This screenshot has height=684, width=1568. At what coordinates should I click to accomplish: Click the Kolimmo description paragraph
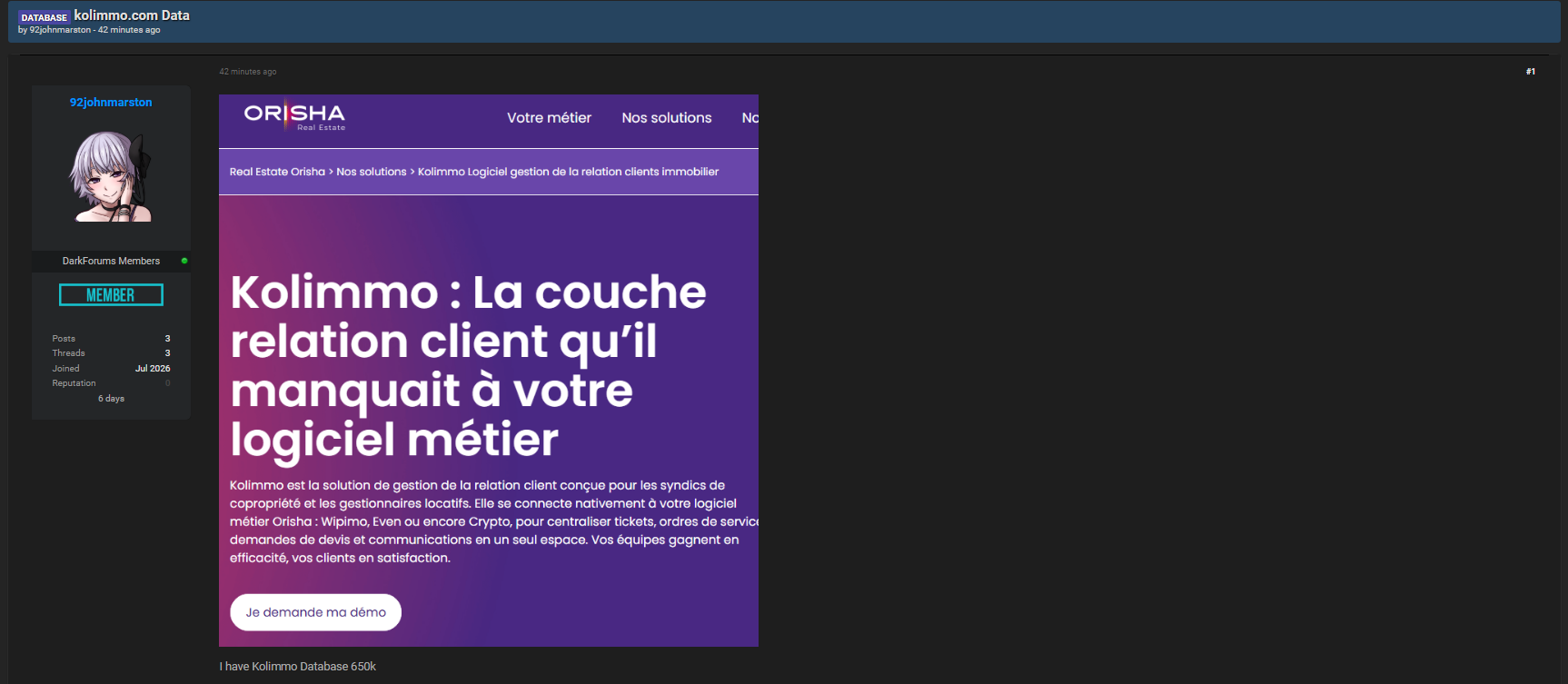pyautogui.click(x=494, y=521)
